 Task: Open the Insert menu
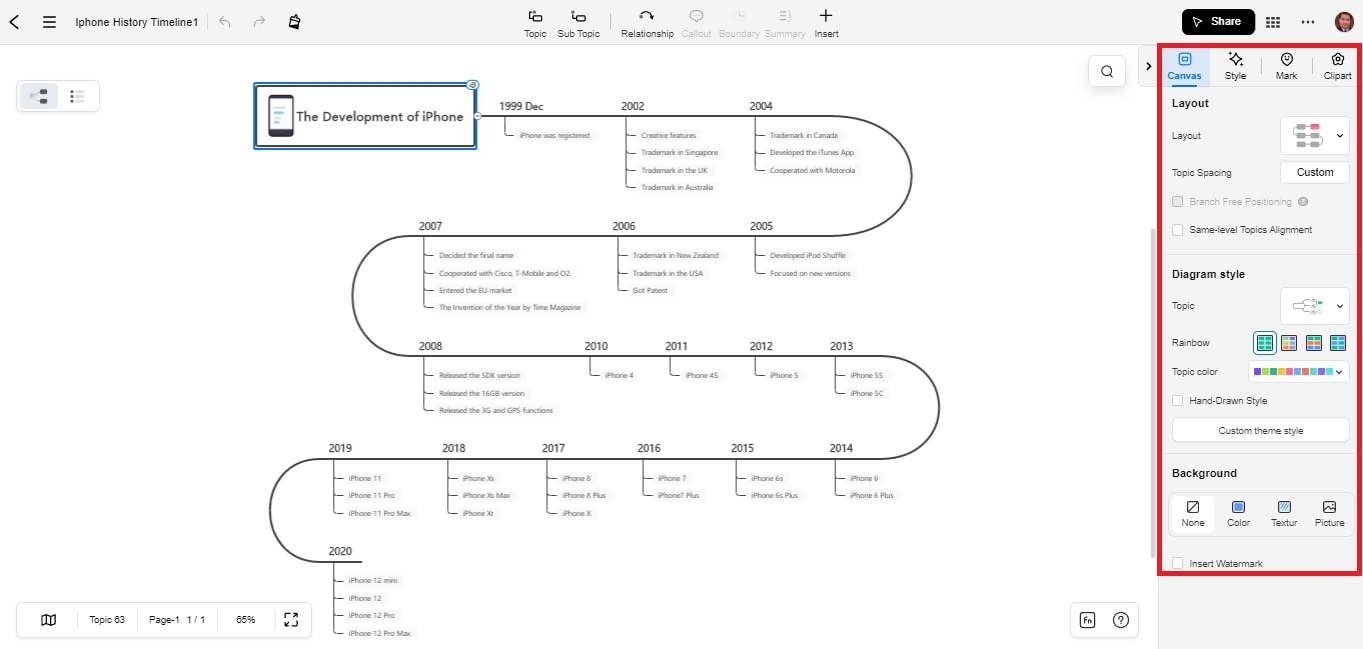826,23
